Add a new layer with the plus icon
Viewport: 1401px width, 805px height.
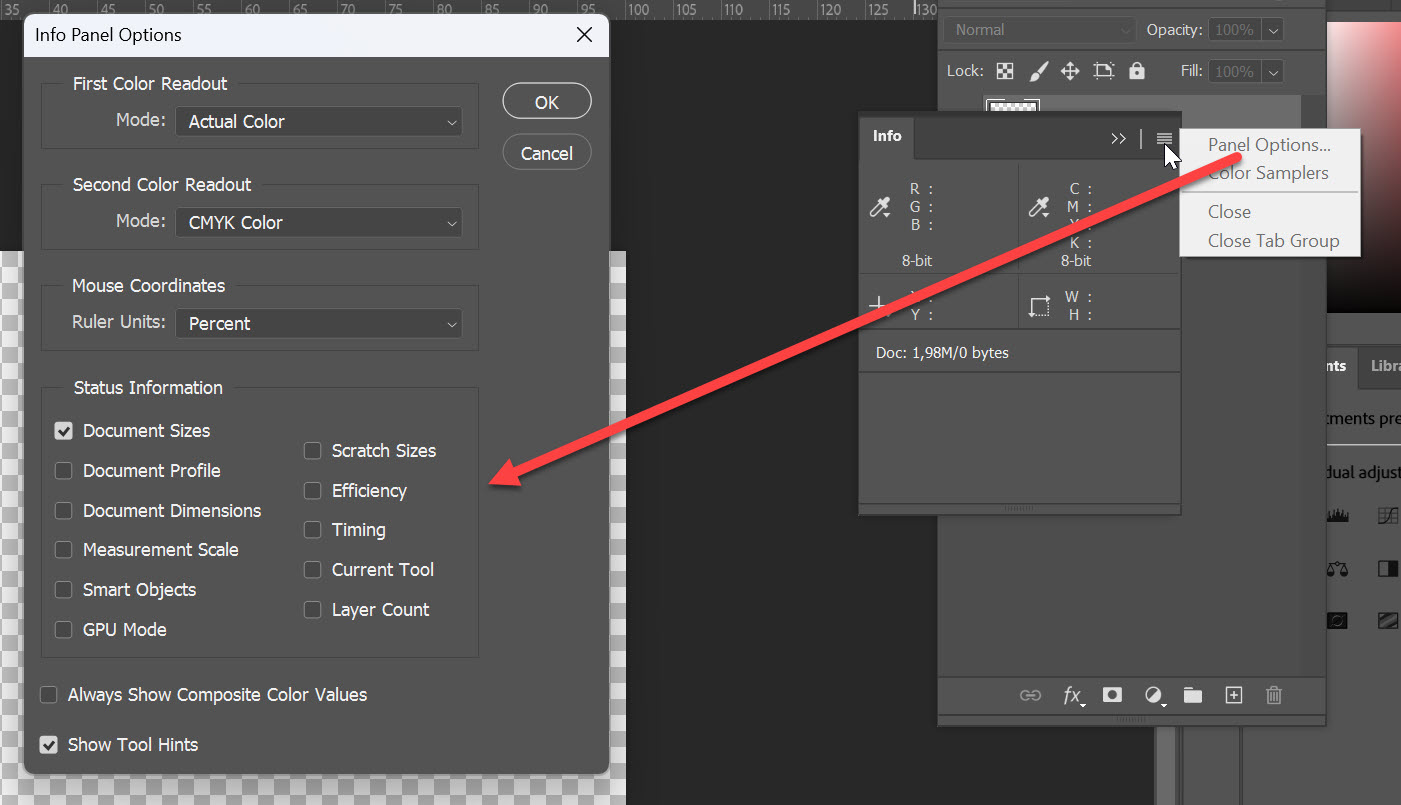1233,694
